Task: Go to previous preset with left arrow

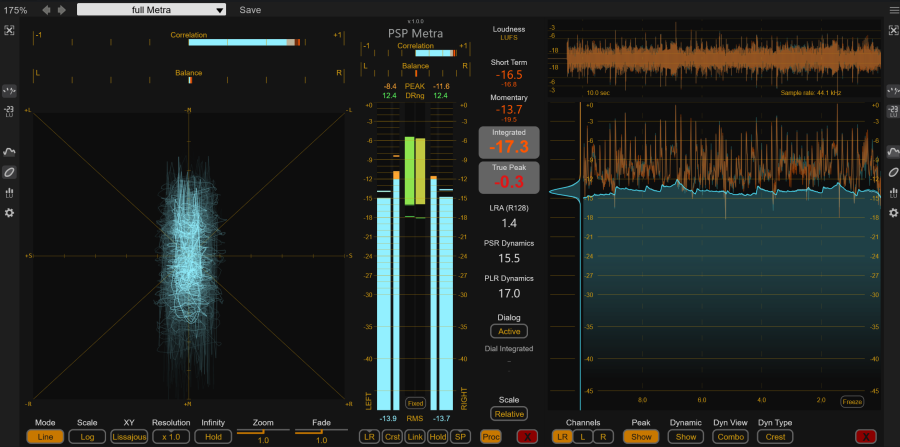Action: (46, 9)
